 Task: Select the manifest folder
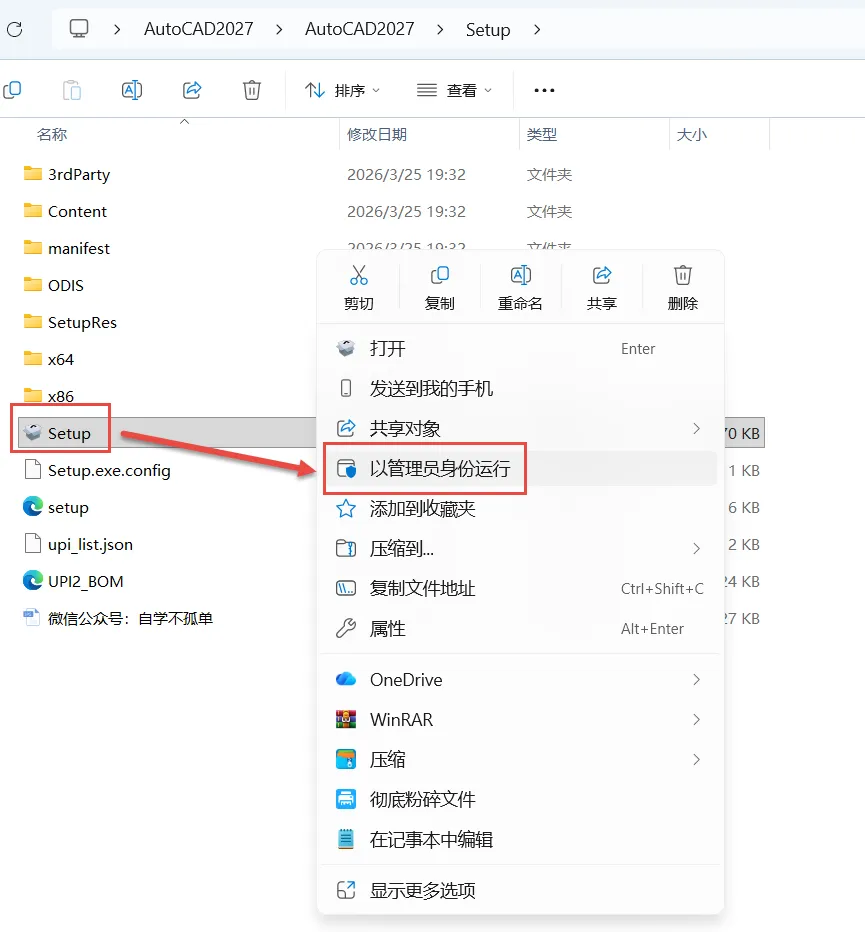click(67, 248)
